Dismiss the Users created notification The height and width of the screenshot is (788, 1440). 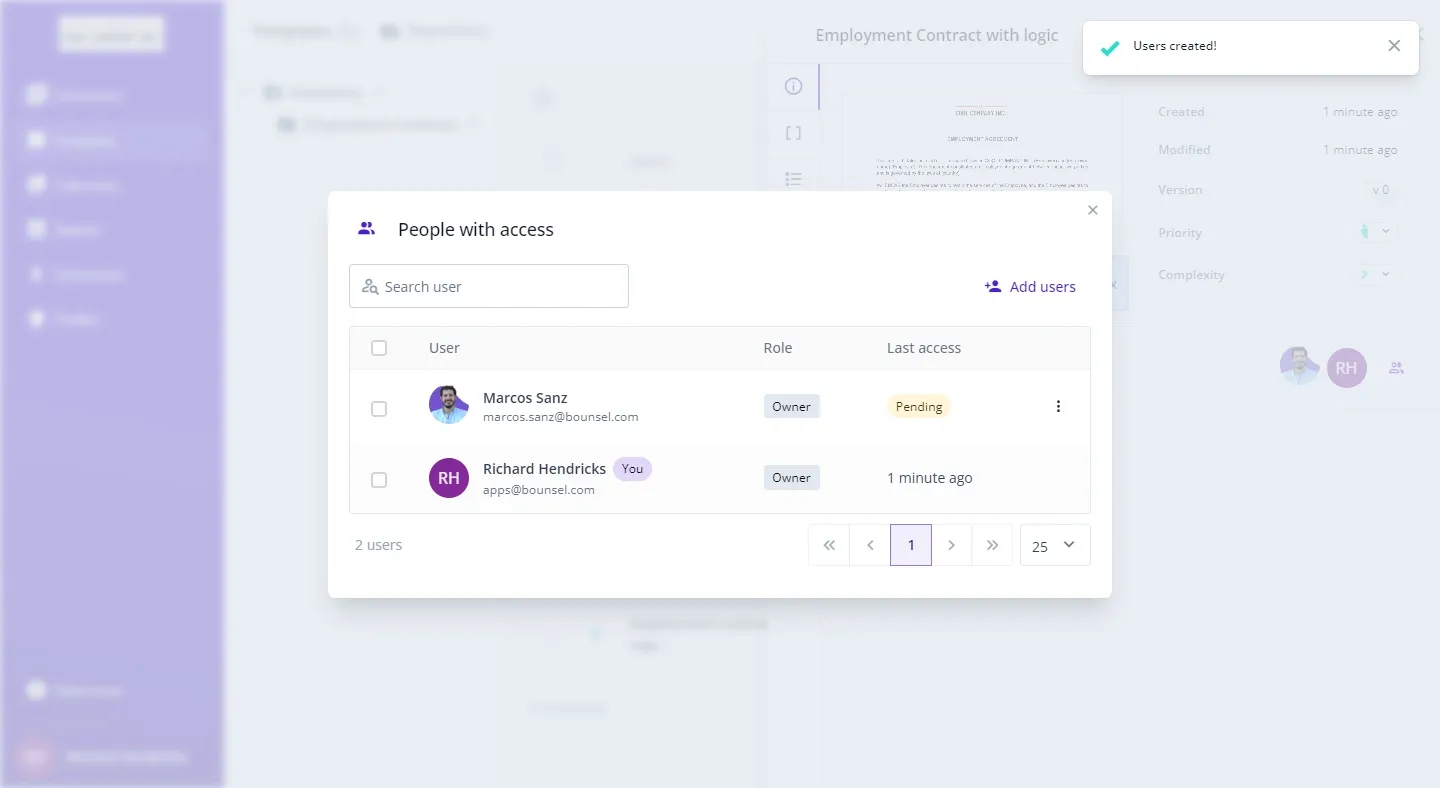pos(1394,46)
